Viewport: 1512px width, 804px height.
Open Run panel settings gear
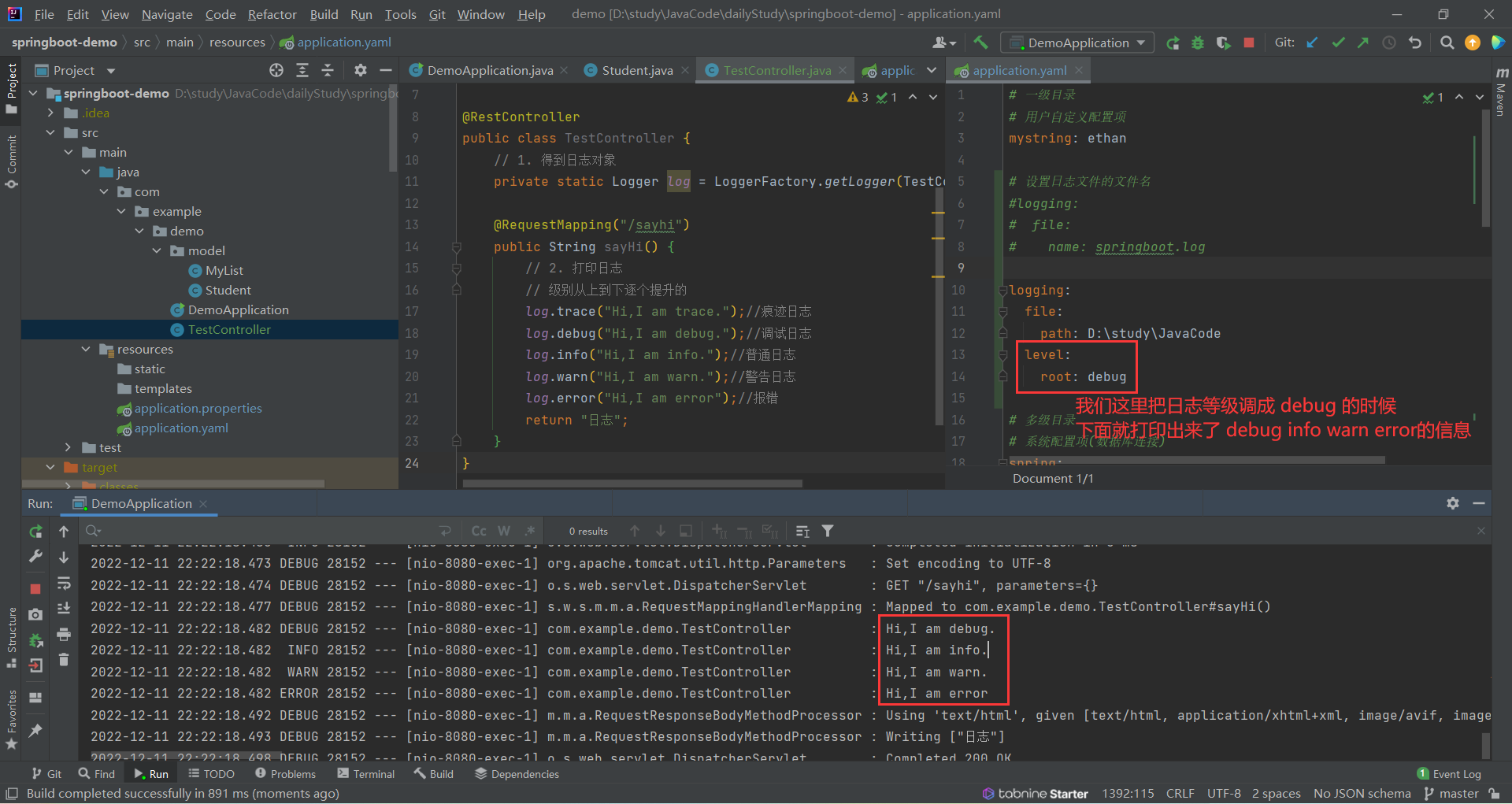(1453, 503)
